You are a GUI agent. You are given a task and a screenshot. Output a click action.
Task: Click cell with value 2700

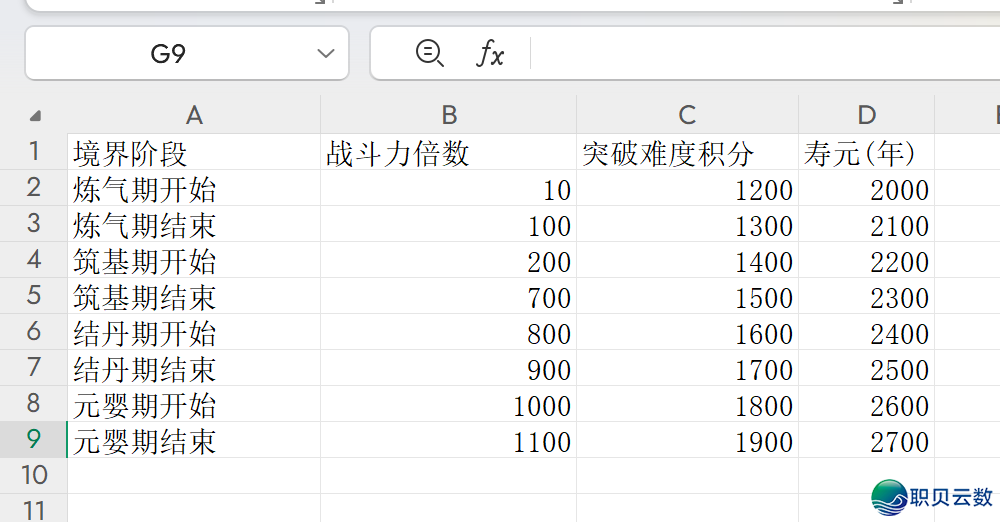tap(866, 440)
